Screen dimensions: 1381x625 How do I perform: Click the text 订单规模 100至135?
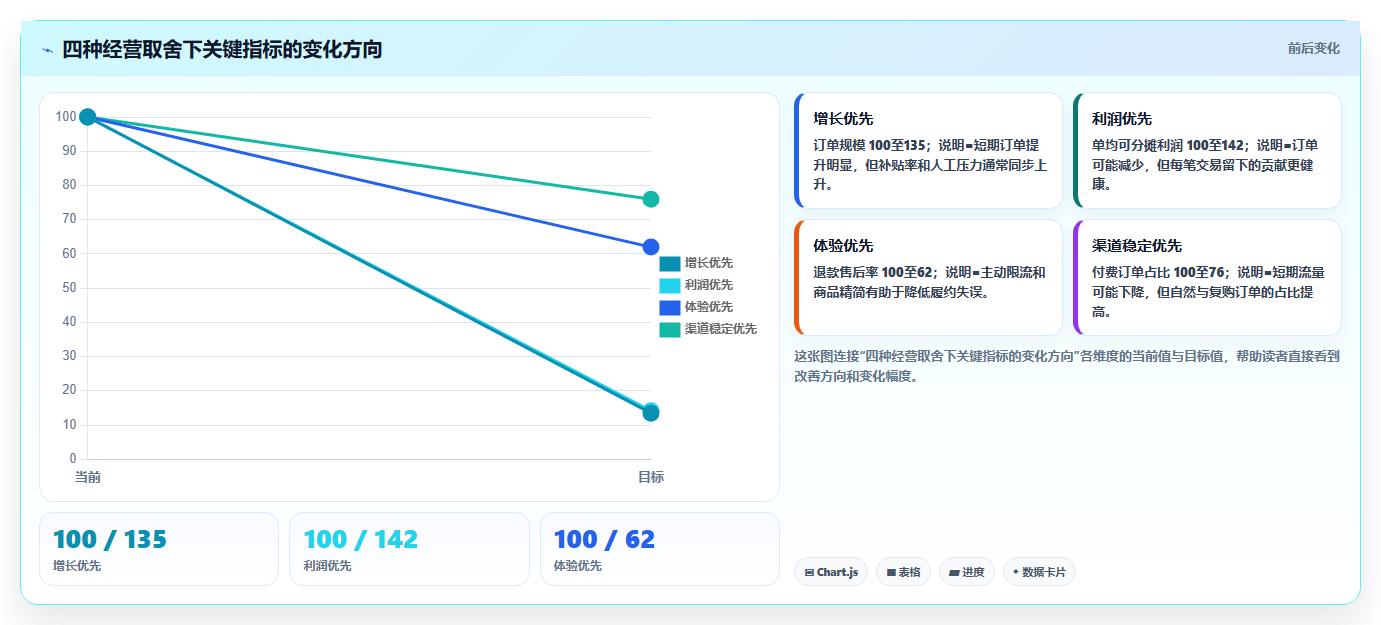click(870, 145)
